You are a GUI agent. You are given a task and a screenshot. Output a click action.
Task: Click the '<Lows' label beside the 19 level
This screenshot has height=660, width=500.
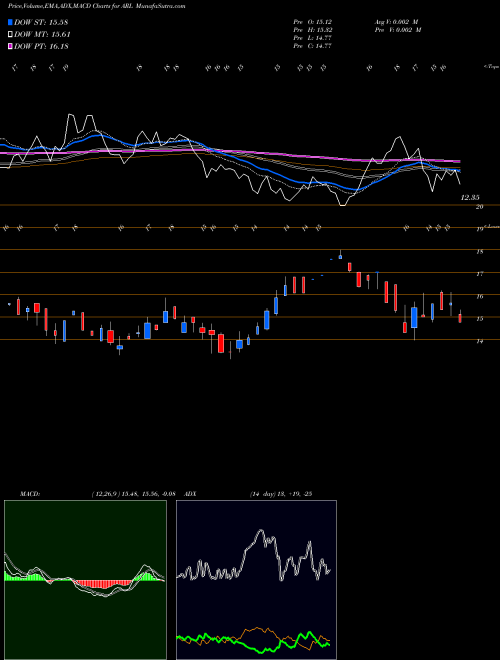pyautogui.click(x=492, y=227)
